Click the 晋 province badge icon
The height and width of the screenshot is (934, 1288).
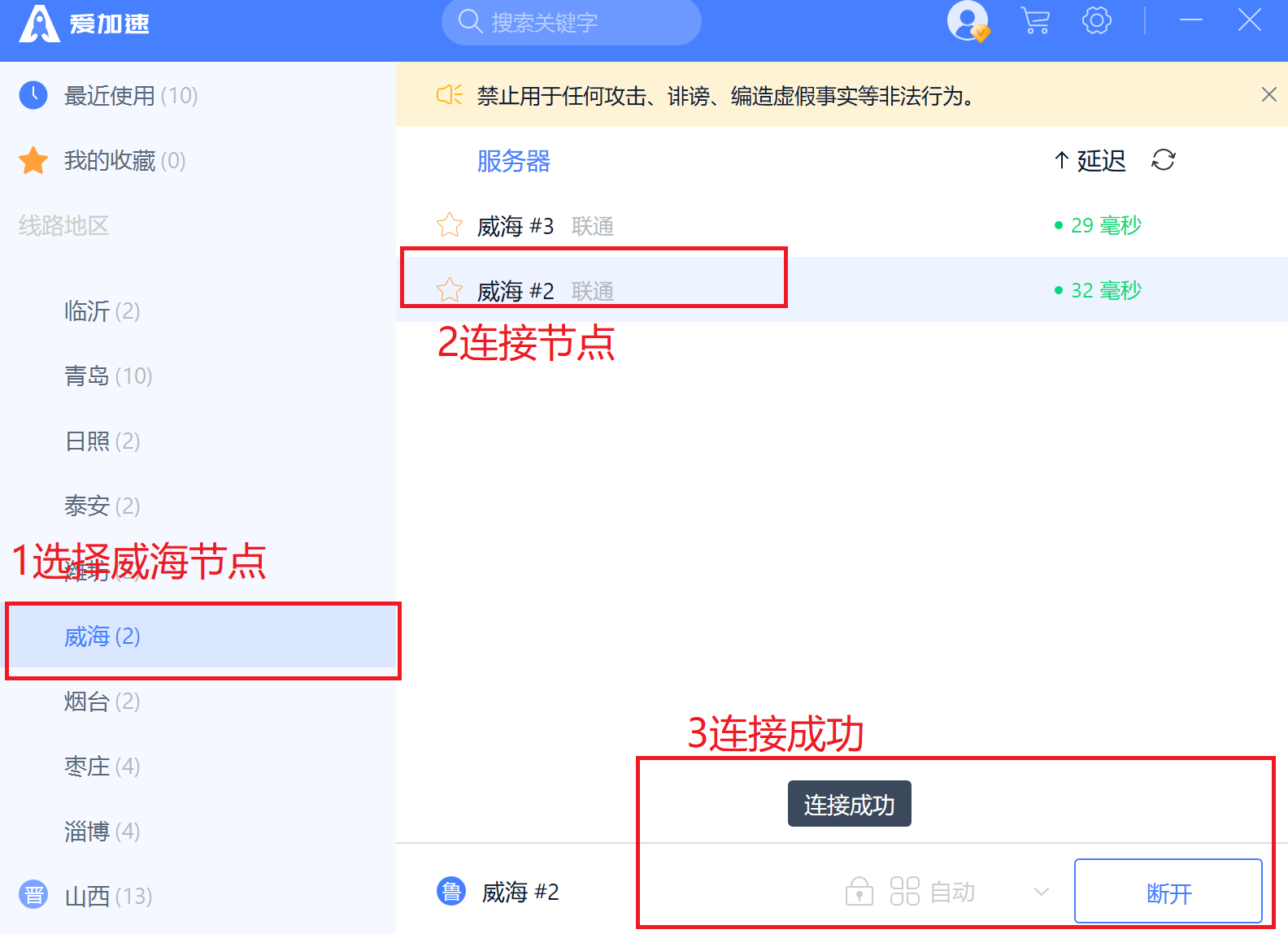click(33, 895)
